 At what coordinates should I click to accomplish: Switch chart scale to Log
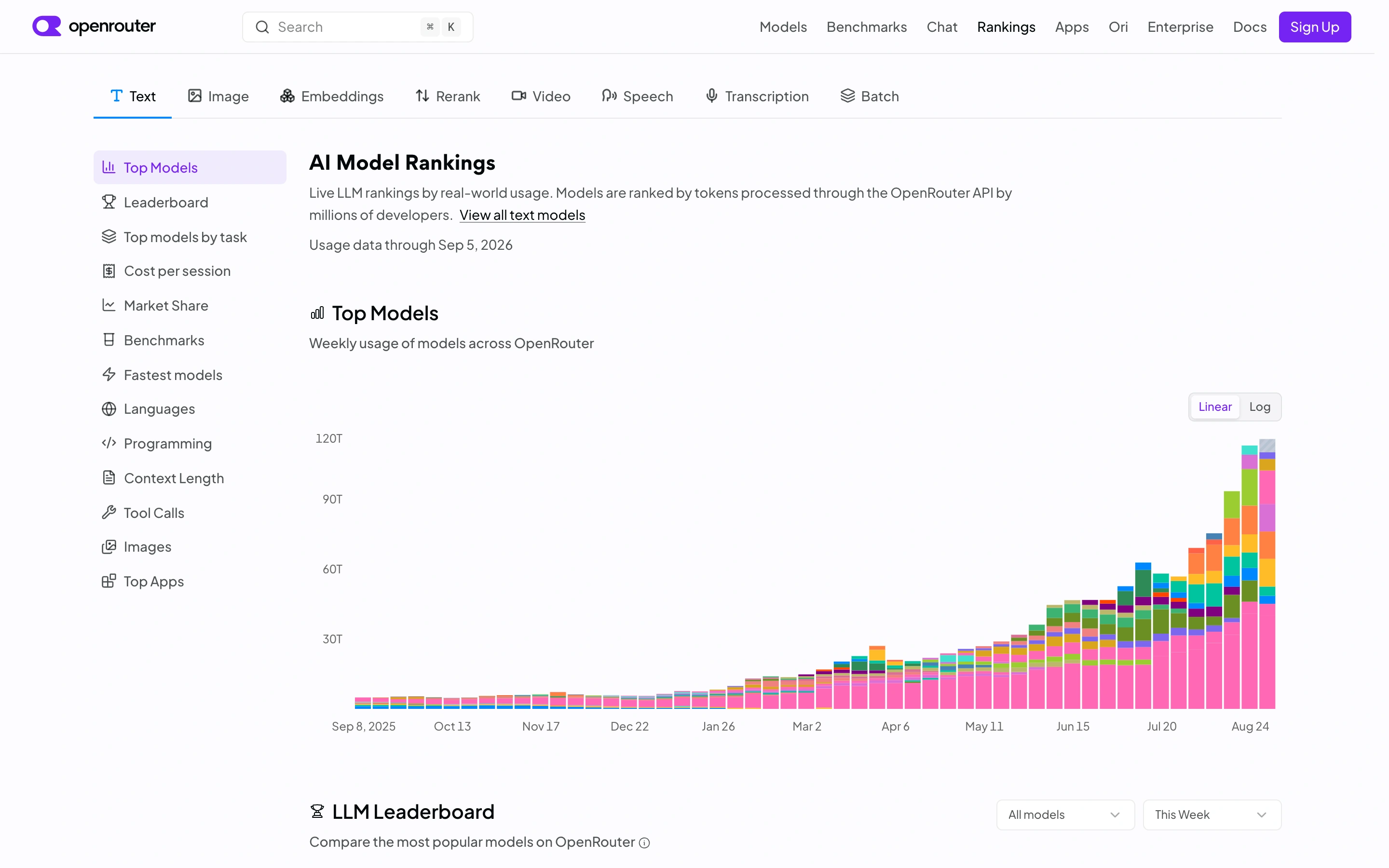click(x=1259, y=407)
